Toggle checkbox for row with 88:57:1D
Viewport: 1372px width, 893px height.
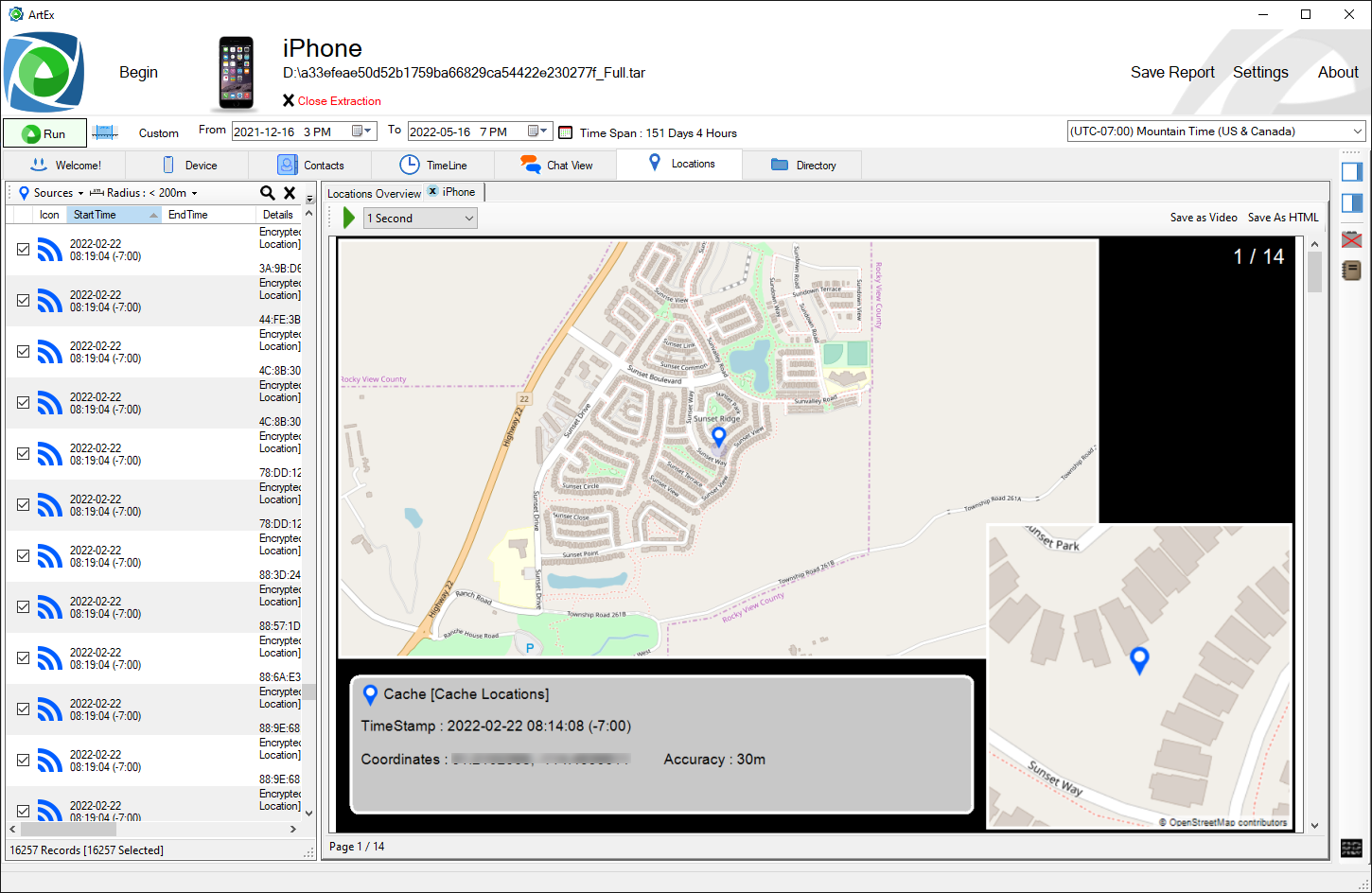point(23,606)
